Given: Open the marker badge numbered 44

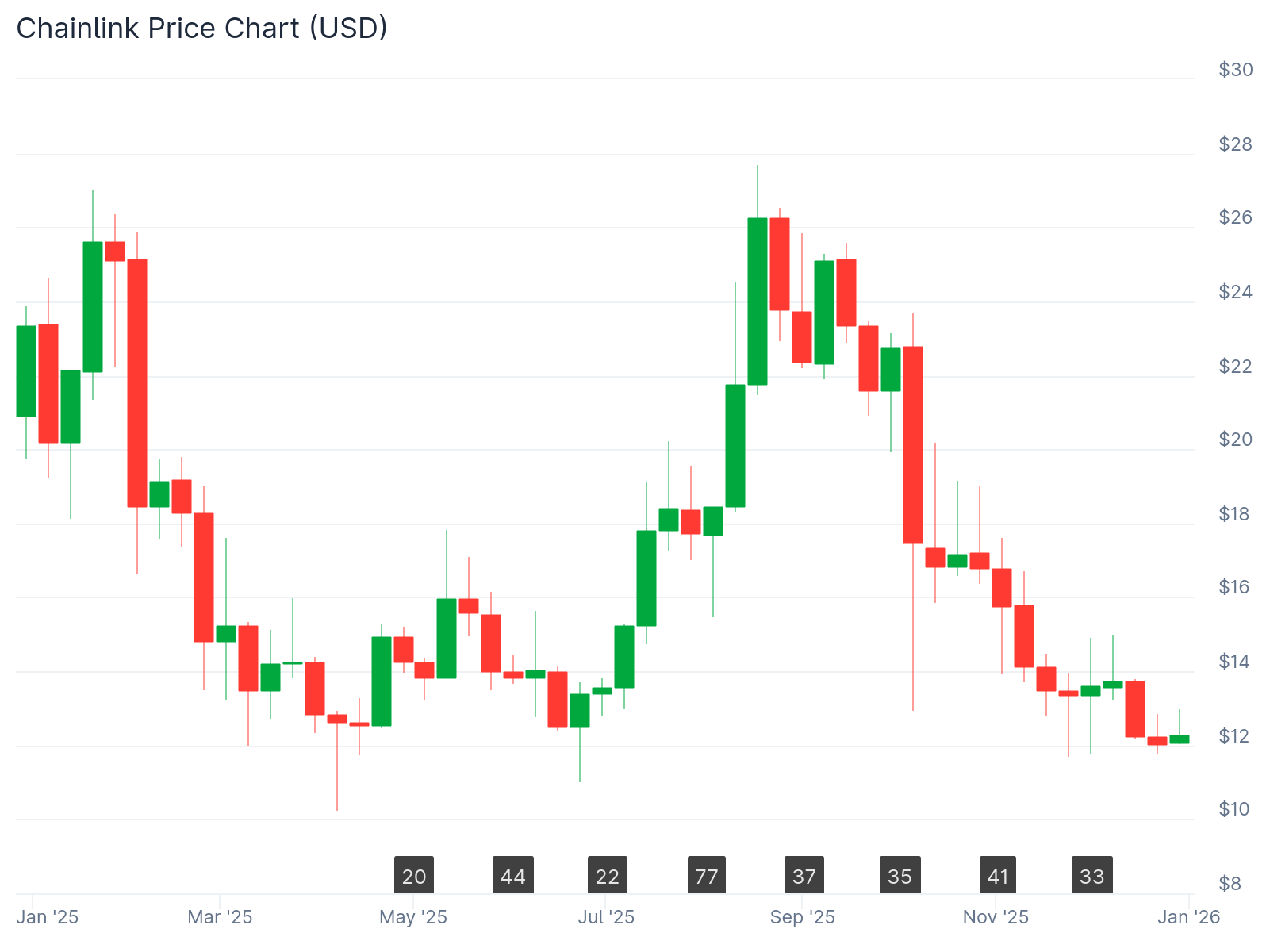Looking at the screenshot, I should 513,876.
